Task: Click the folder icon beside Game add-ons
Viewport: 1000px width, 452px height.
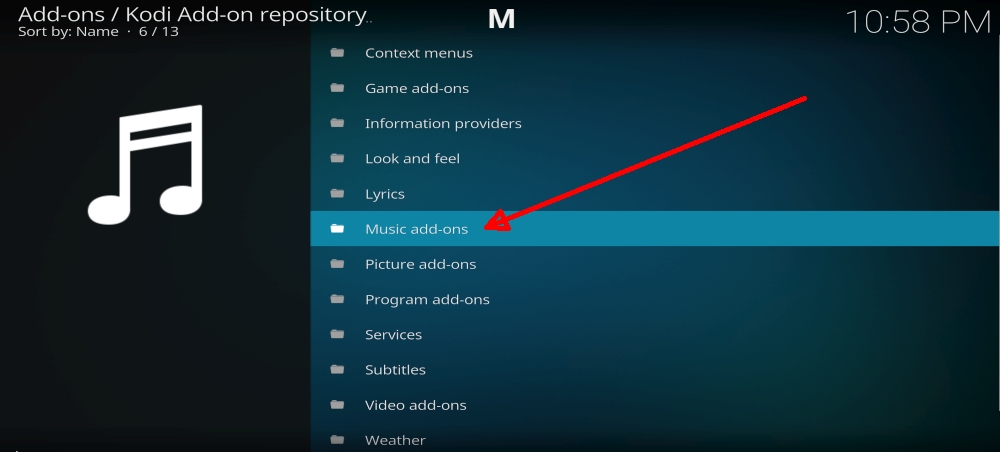Action: [x=337, y=87]
